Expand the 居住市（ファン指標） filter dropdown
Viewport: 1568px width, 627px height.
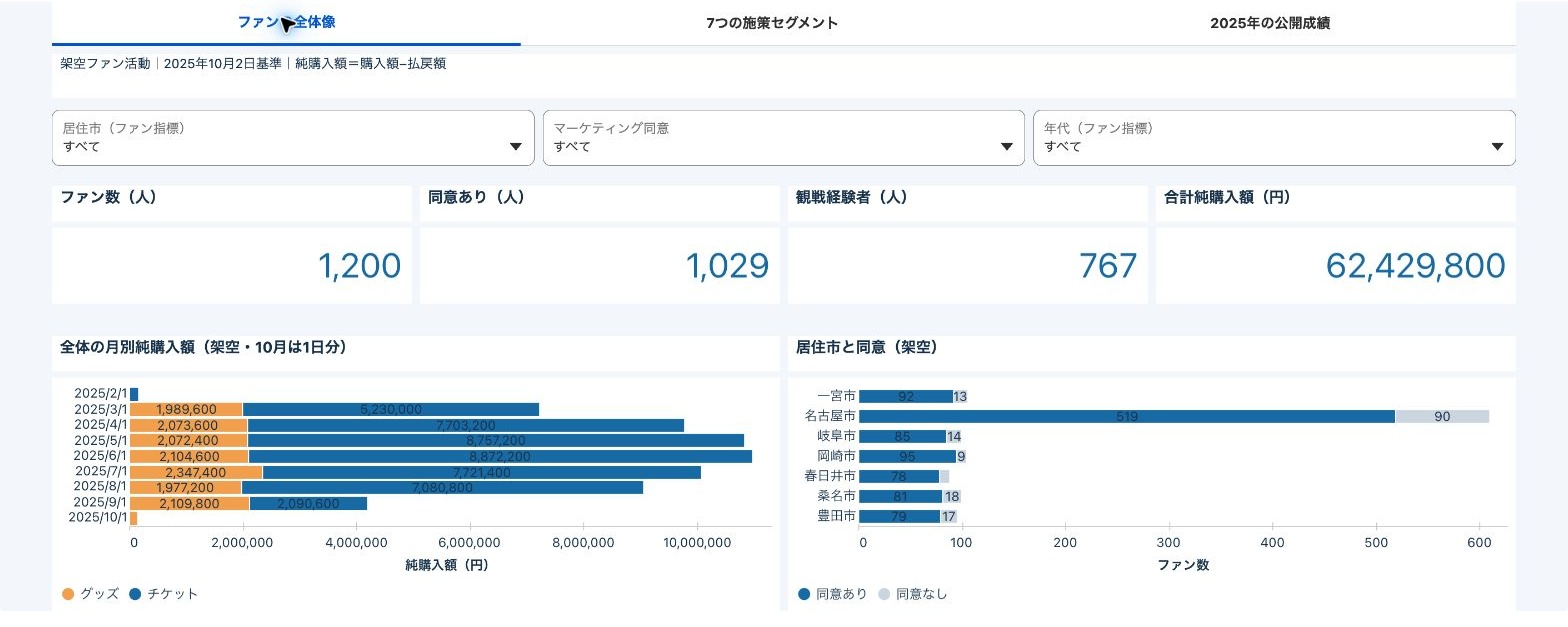click(x=293, y=138)
